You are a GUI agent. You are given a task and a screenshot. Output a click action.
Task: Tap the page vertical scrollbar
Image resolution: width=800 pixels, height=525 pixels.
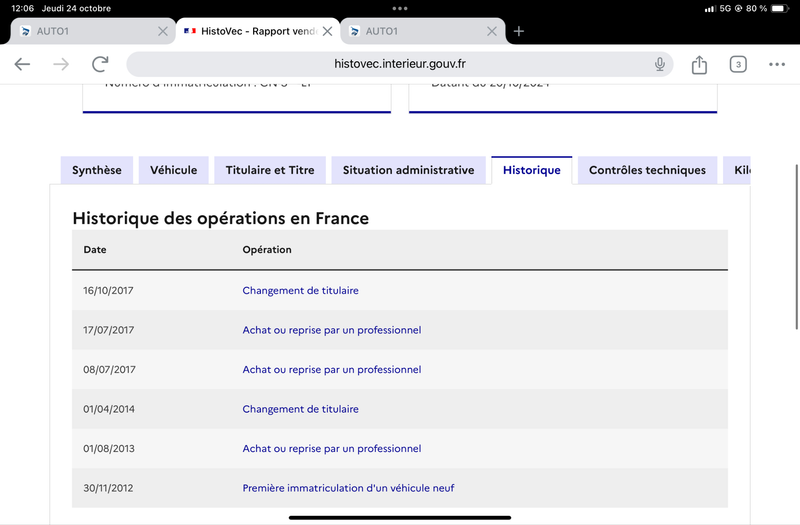(796, 247)
